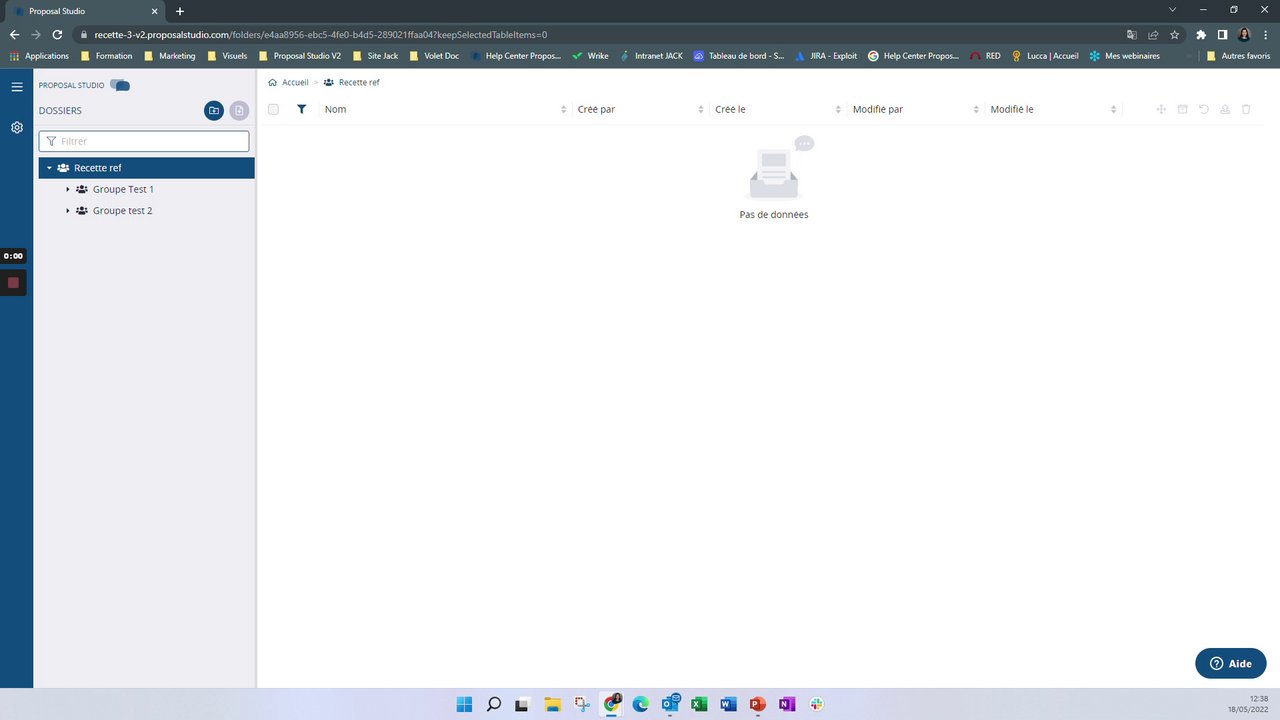The width and height of the screenshot is (1280, 720).
Task: Open the Chrome extensions puzzle icon
Action: pos(1201,34)
